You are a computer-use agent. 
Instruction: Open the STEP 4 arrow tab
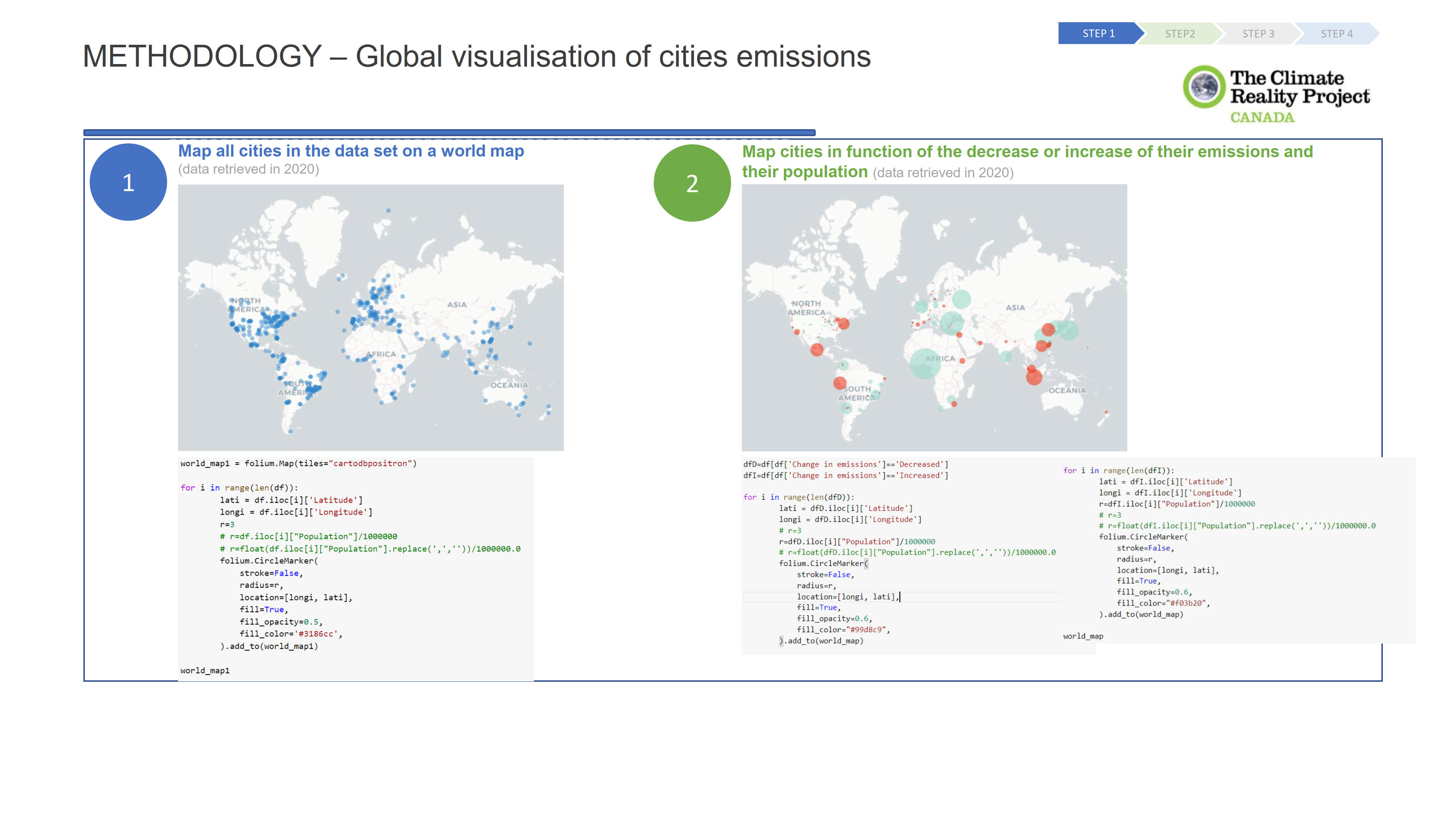[1336, 34]
